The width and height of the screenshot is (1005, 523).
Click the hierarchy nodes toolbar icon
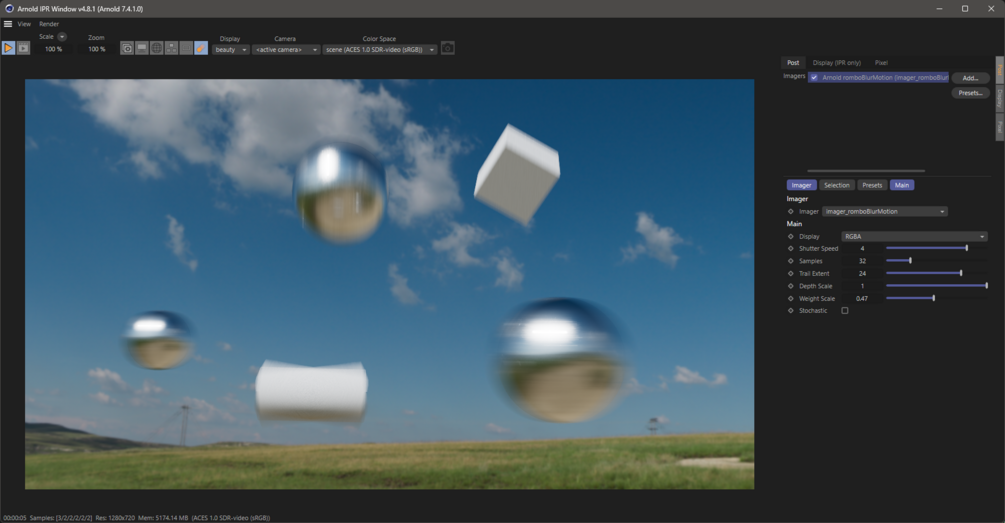(171, 48)
